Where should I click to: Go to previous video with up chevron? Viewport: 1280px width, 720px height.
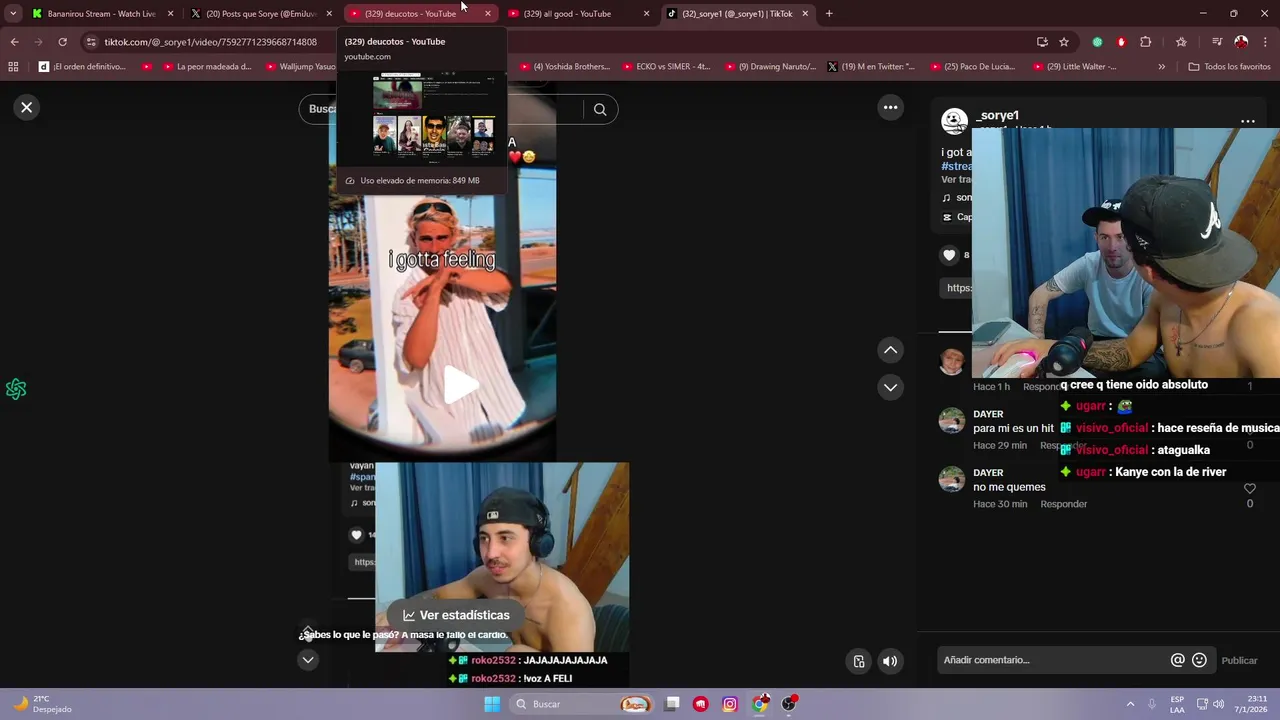click(x=890, y=350)
